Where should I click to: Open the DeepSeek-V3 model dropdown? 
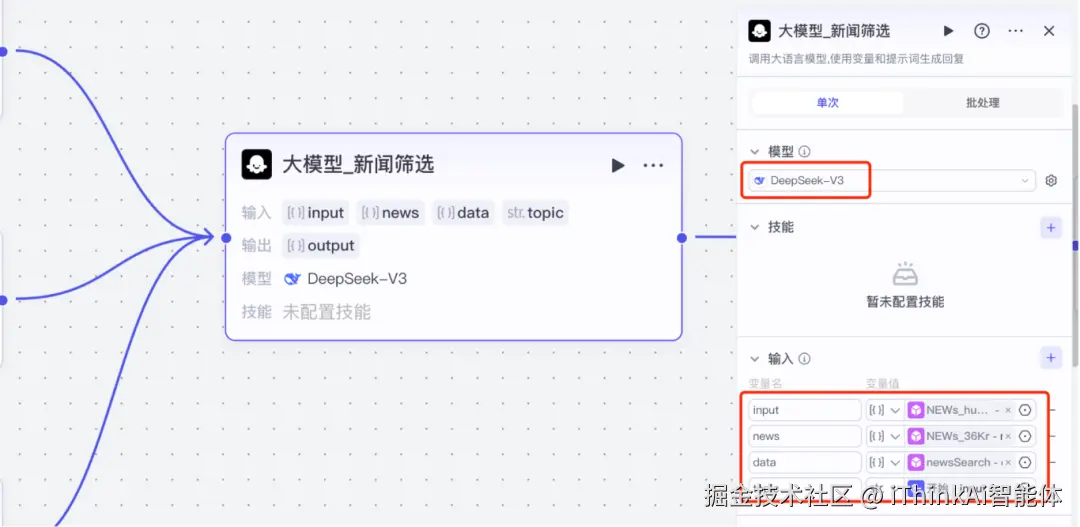click(x=892, y=180)
